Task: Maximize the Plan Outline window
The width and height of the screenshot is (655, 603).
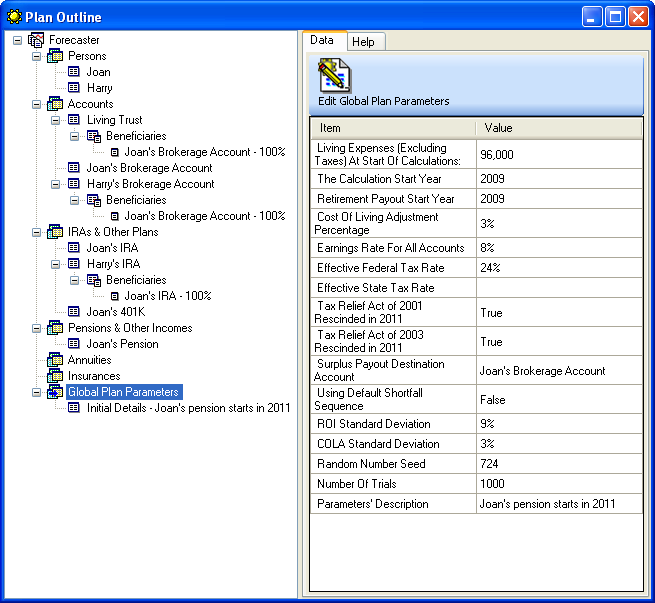Action: 615,17
